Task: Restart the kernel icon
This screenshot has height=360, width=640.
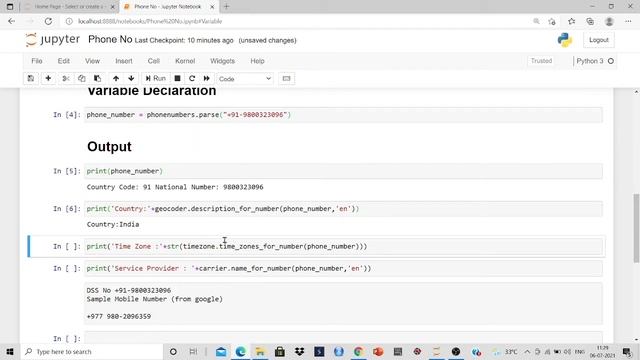Action: [x=192, y=78]
